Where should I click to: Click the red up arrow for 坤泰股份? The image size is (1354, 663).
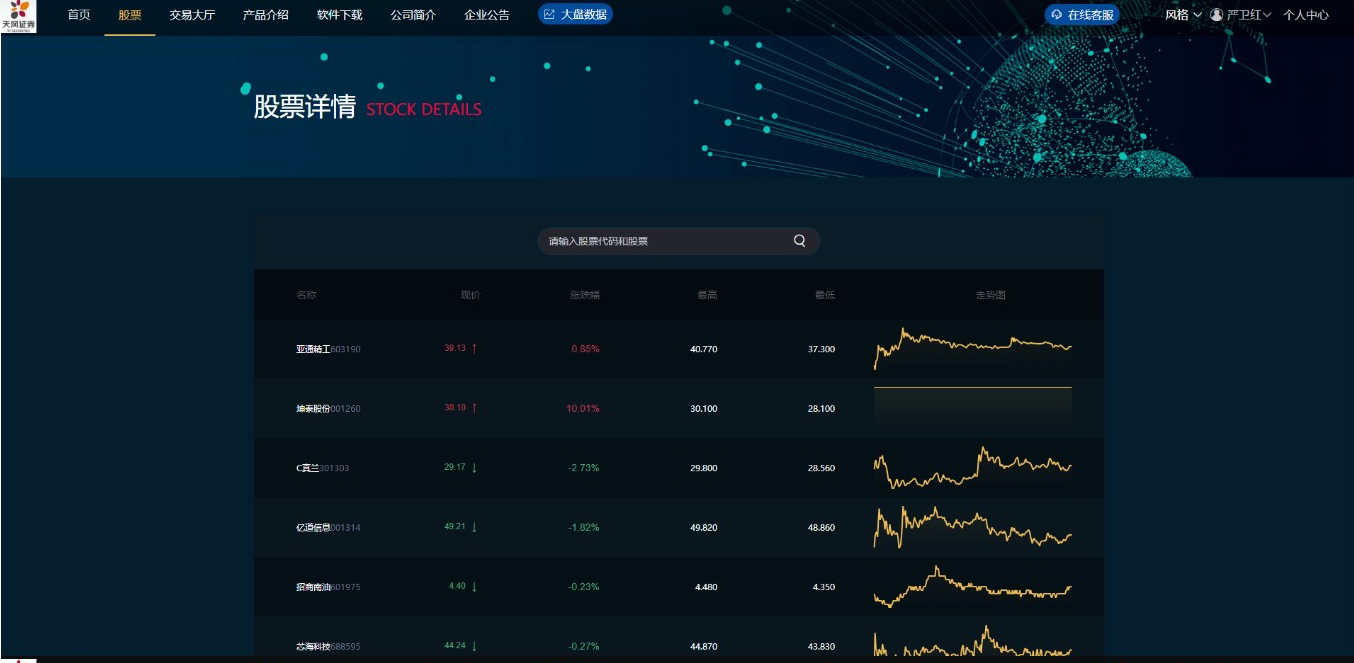point(474,408)
